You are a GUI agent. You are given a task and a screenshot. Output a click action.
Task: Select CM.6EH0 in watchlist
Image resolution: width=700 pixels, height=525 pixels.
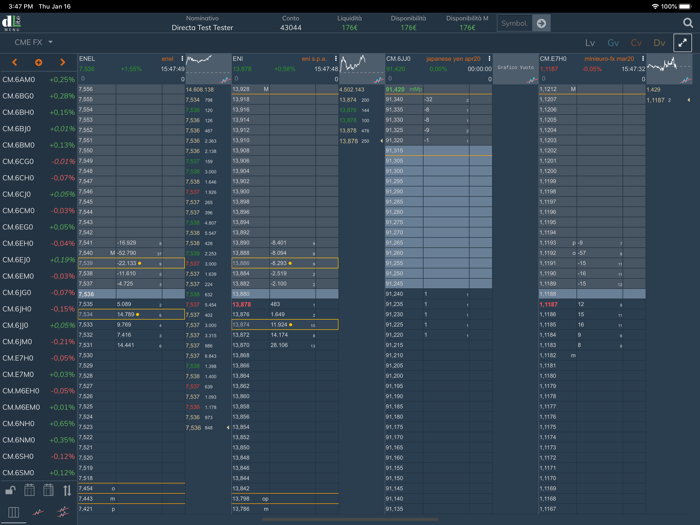point(38,243)
